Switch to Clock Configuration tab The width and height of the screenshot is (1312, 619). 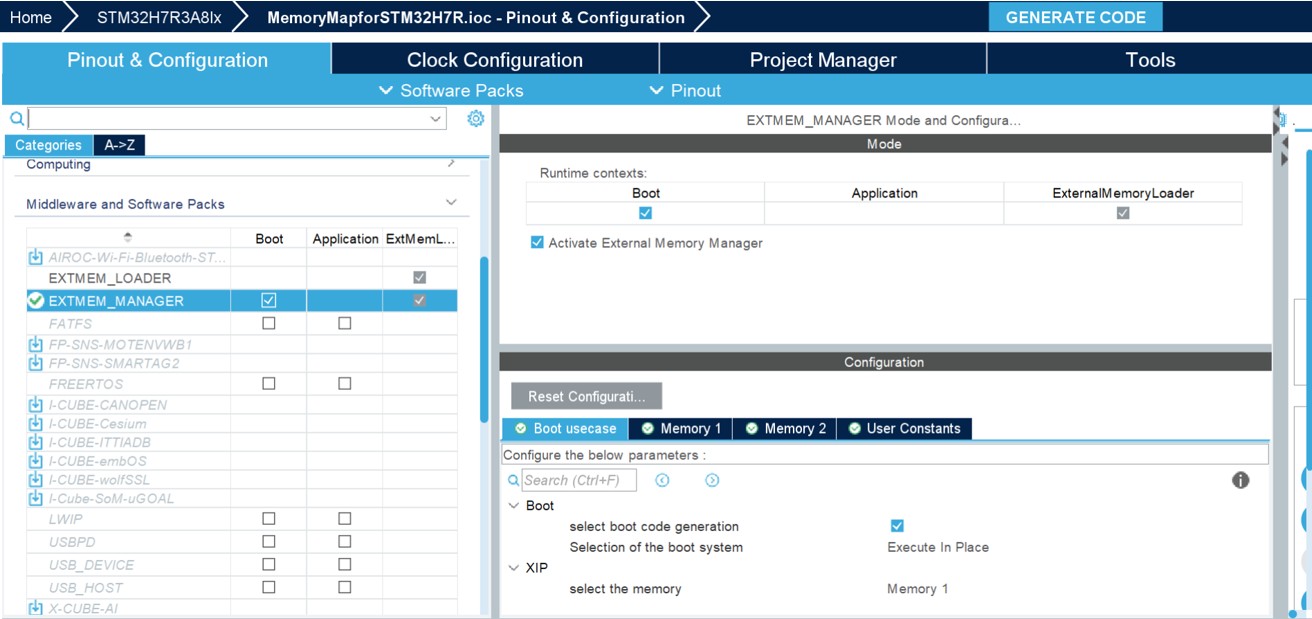495,60
